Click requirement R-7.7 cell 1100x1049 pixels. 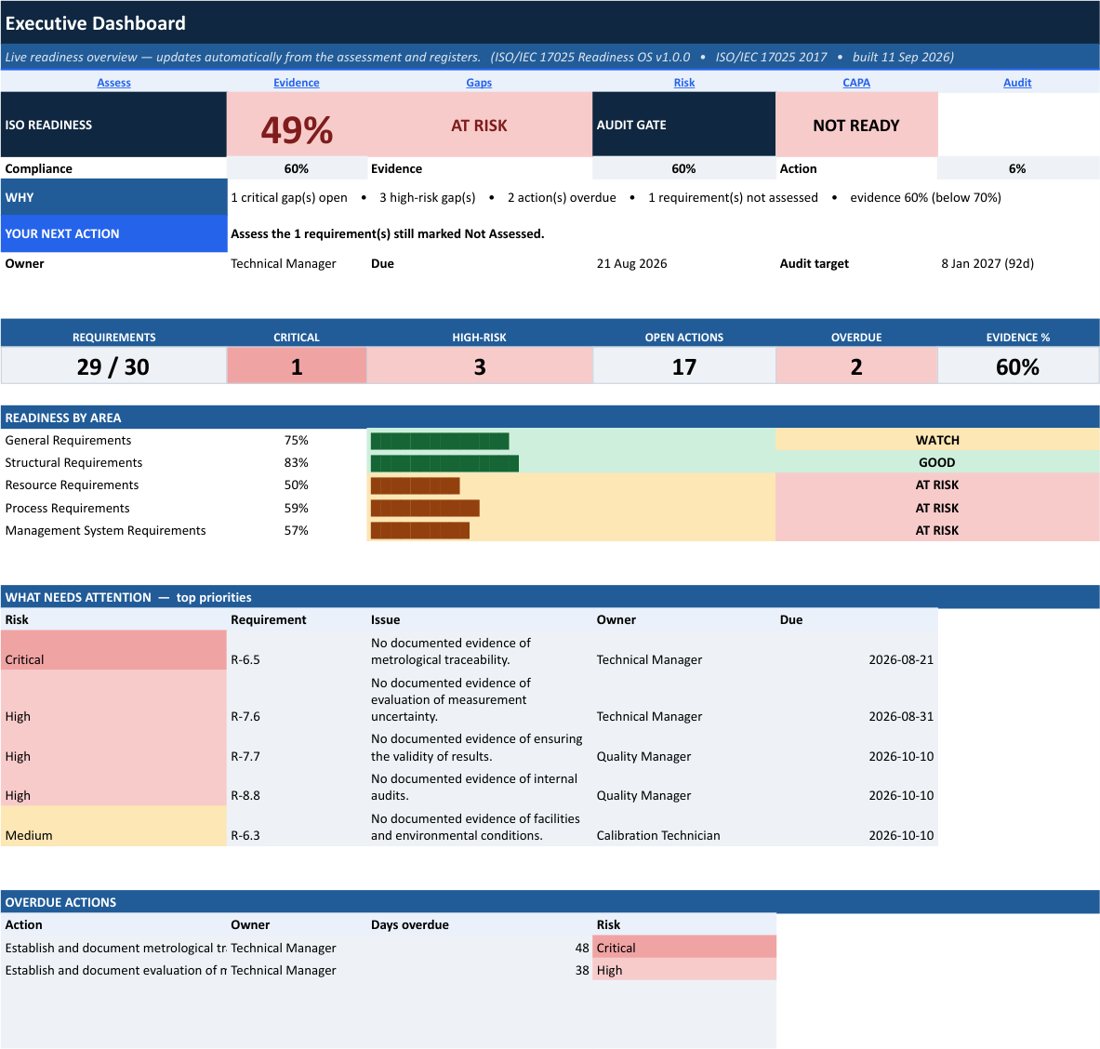245,756
